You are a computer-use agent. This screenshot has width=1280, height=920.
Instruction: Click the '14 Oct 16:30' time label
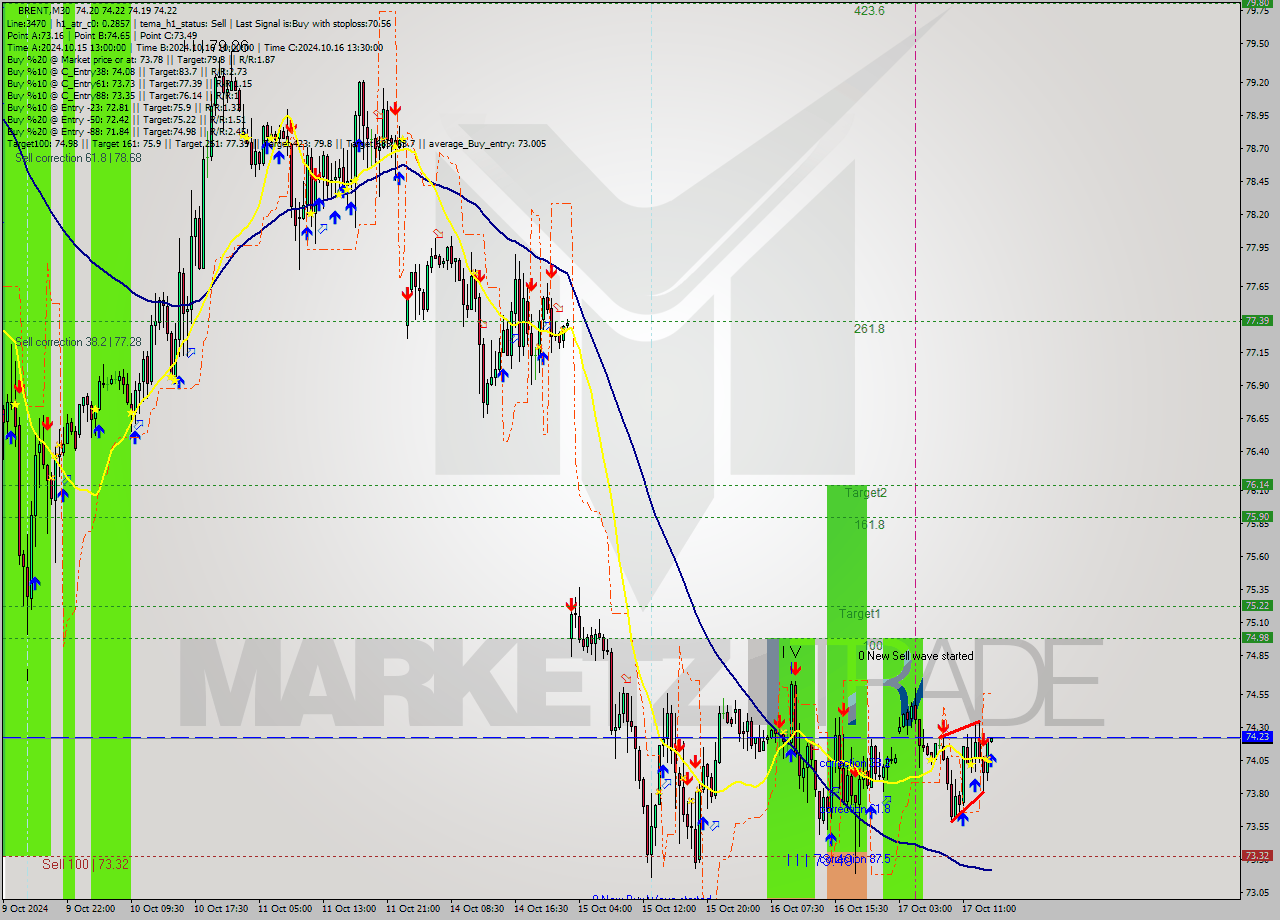[x=541, y=909]
